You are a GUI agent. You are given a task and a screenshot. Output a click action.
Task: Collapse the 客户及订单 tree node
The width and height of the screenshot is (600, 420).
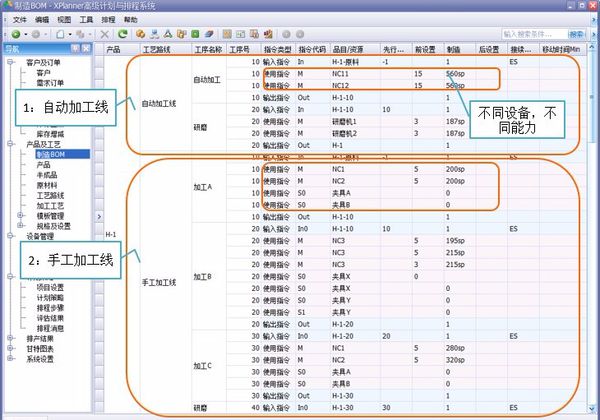point(11,62)
